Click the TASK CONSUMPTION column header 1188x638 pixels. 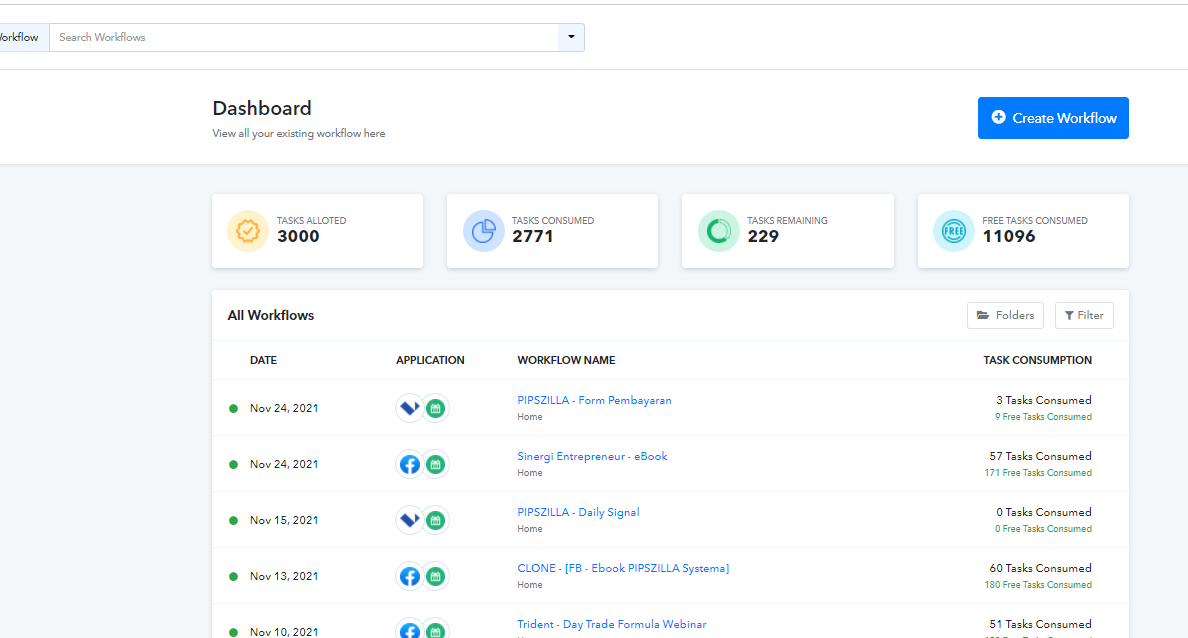[x=1037, y=360]
